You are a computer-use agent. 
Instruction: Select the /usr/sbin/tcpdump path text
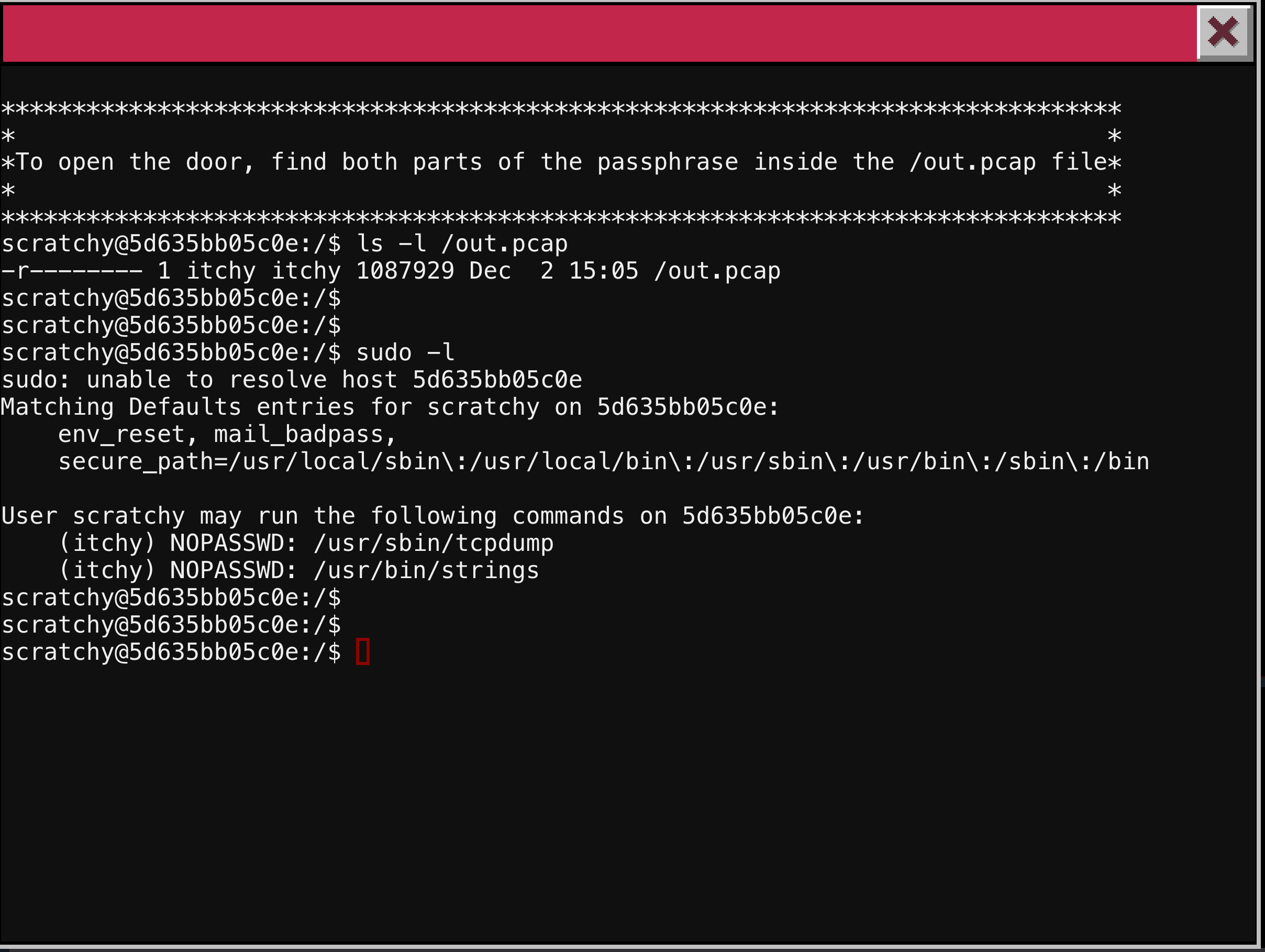(x=434, y=543)
